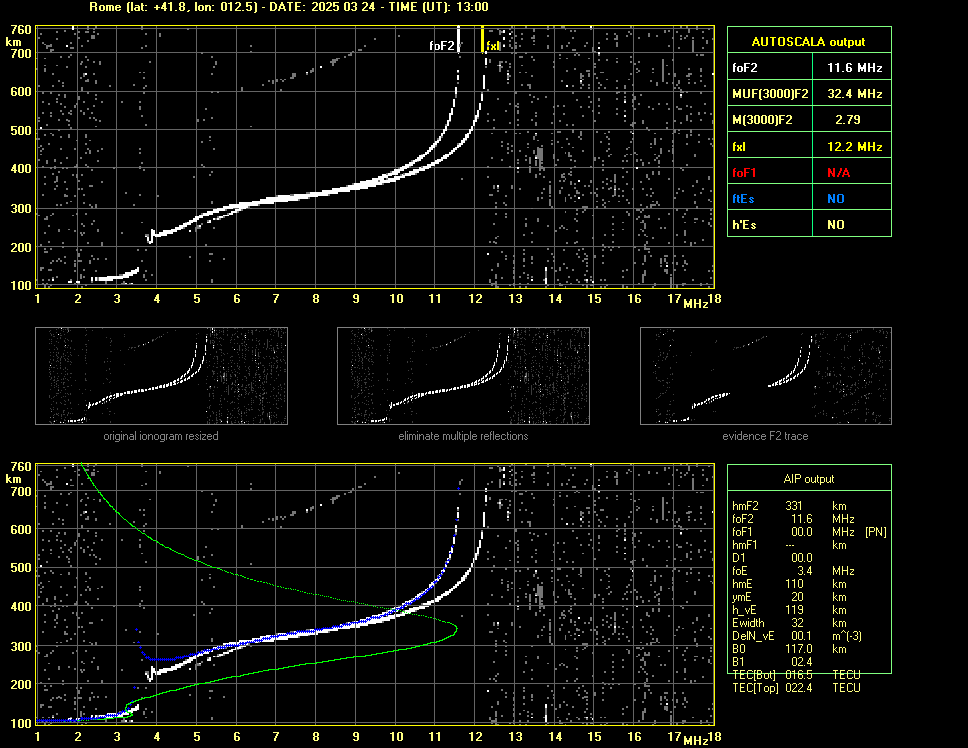Select the hmE 110 km entry
The width and height of the screenshot is (968, 748).
pyautogui.click(x=789, y=584)
